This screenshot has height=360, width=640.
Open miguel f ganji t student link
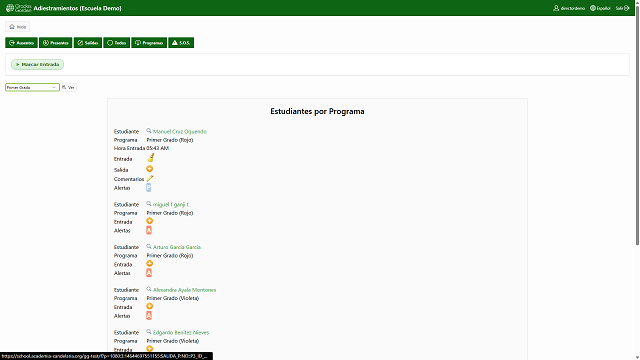pos(171,204)
